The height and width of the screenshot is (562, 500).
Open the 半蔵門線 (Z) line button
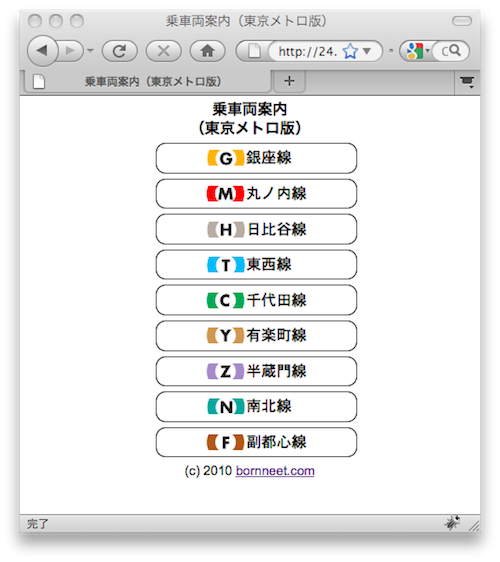(x=256, y=371)
